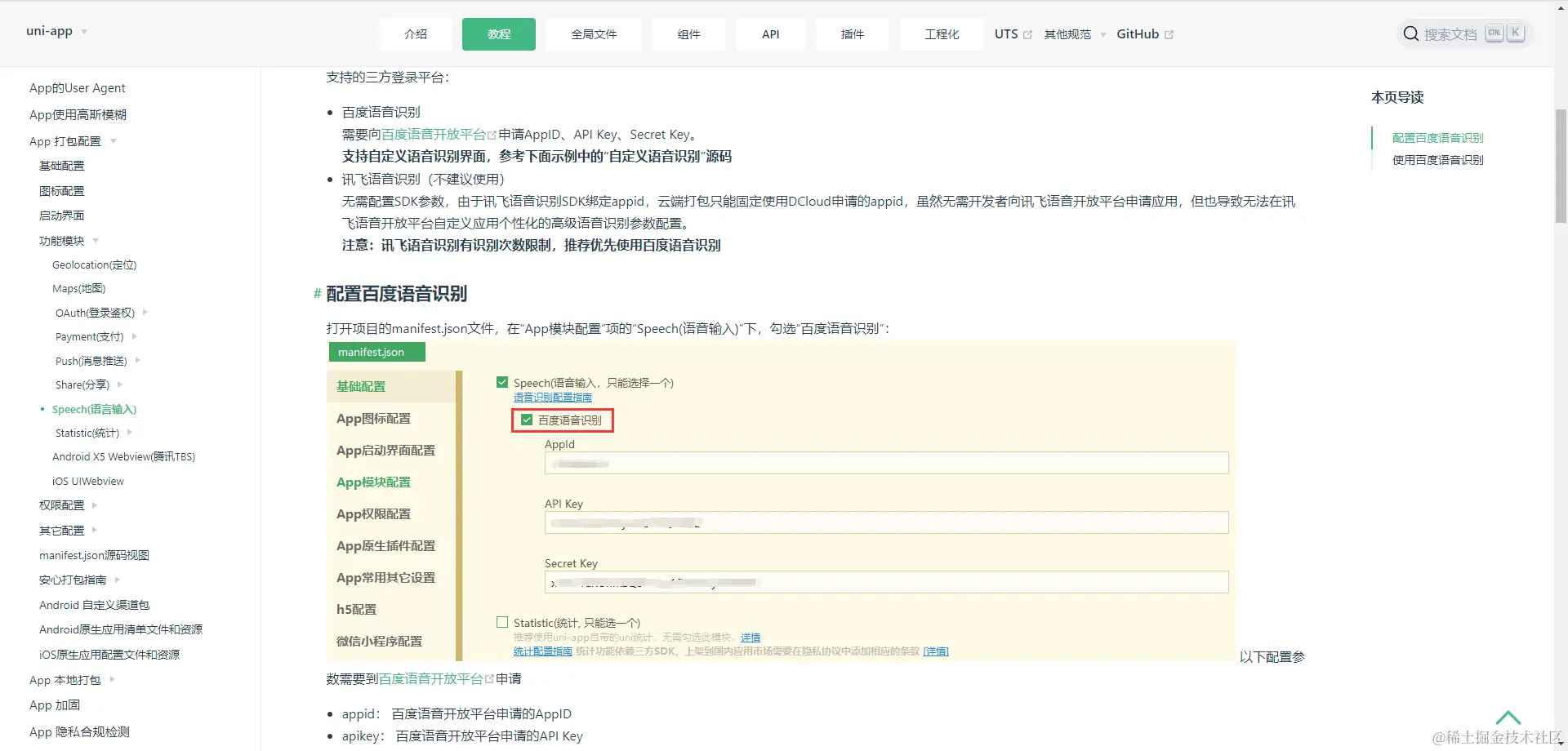Select App权限配置 in manifest menu

373,514
